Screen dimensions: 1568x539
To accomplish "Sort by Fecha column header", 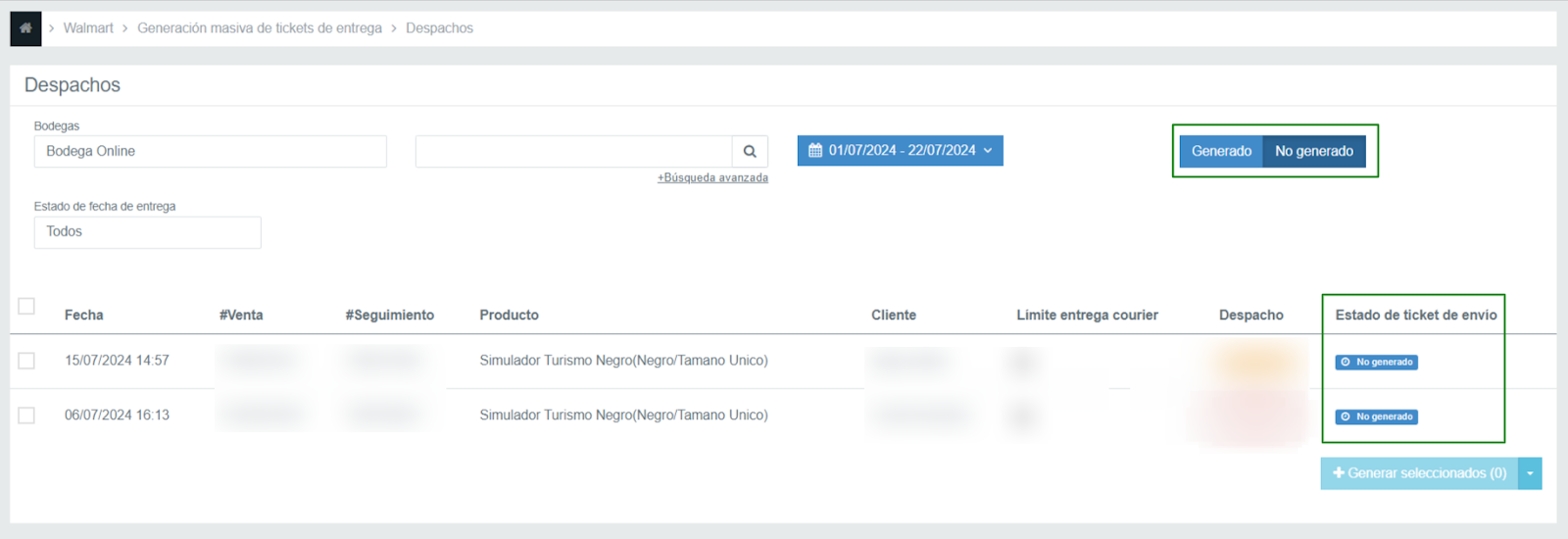I will tap(84, 315).
